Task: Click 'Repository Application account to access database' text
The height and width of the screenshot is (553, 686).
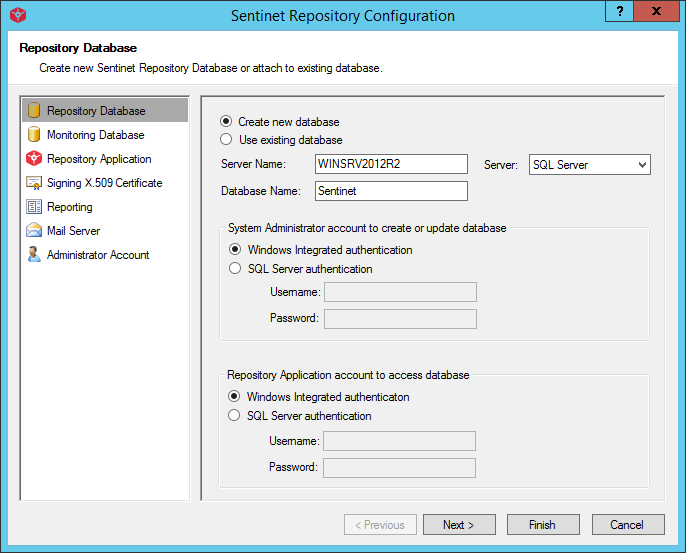Action: click(x=348, y=375)
